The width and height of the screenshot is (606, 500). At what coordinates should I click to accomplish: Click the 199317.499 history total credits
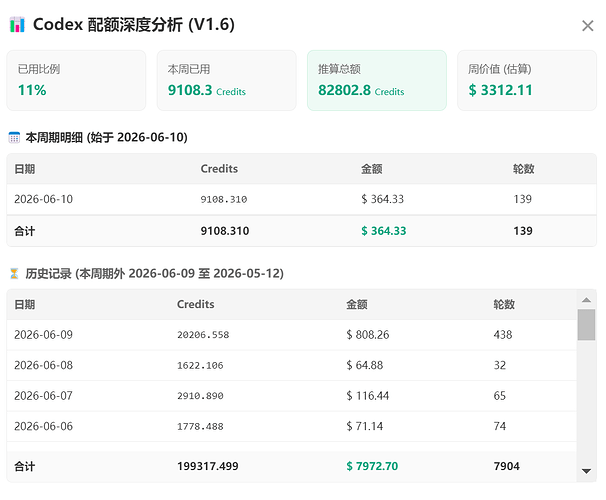coord(208,466)
